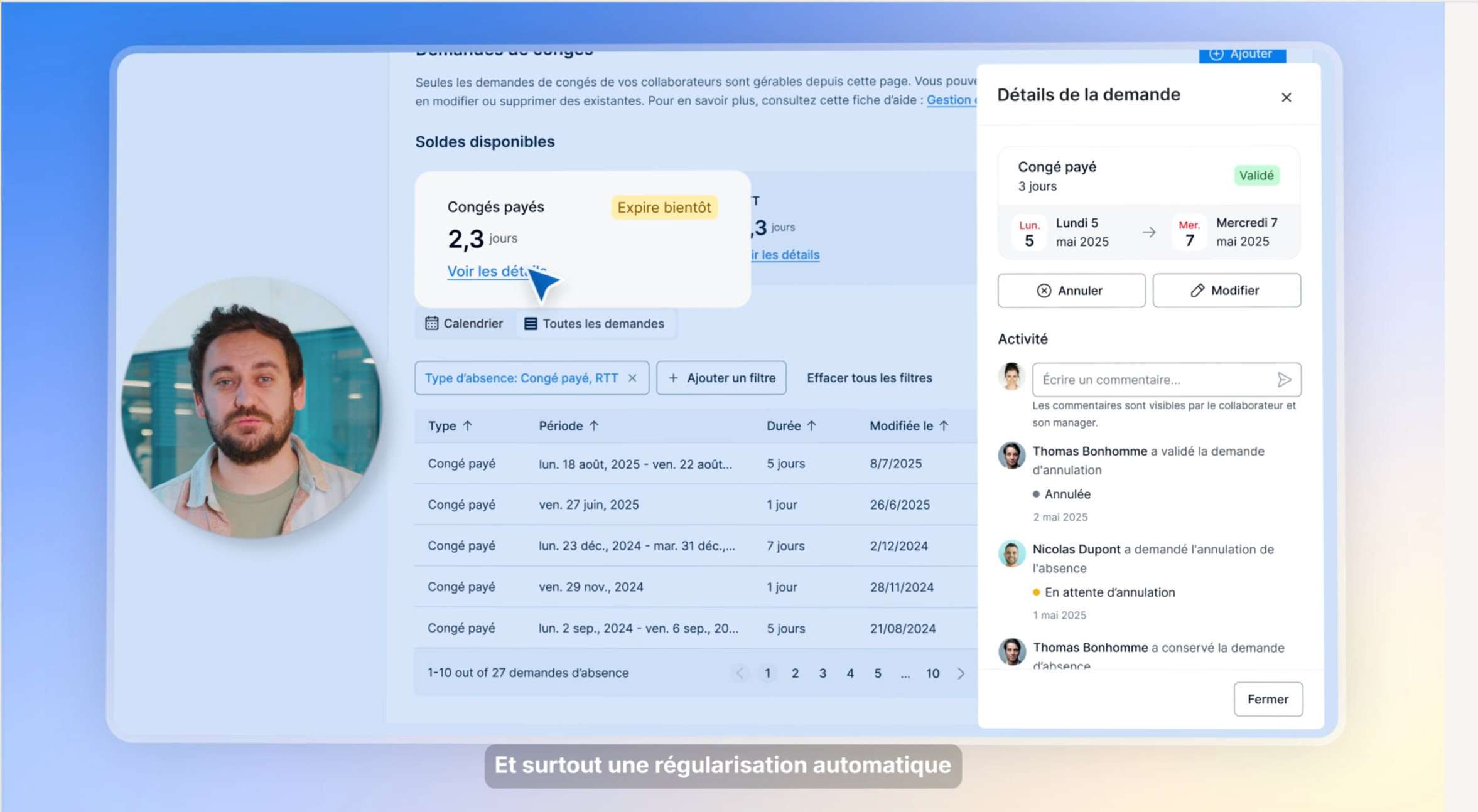This screenshot has height=812, width=1478.
Task: Go to previous page with chevron
Action: click(x=740, y=673)
